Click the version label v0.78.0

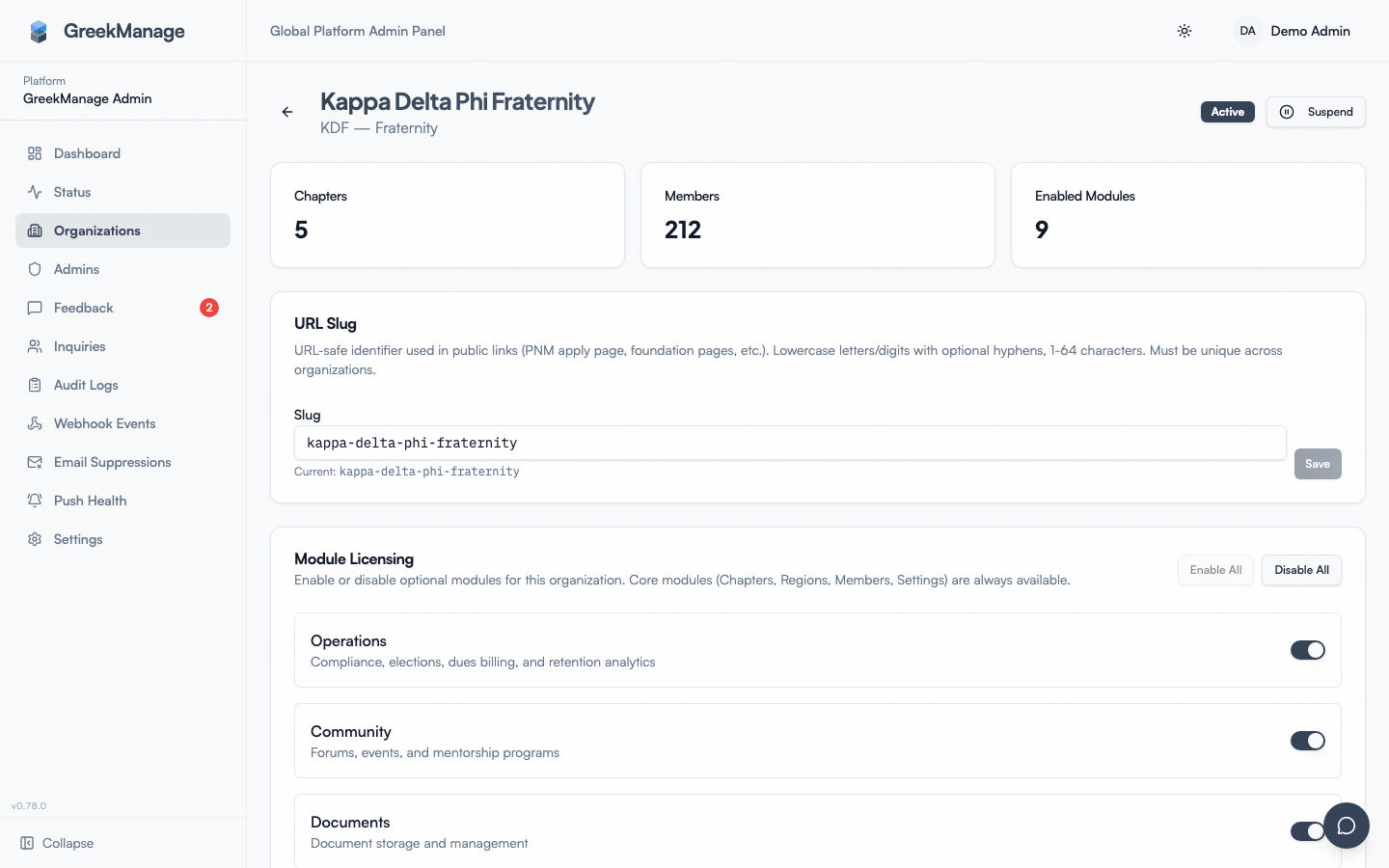29,805
